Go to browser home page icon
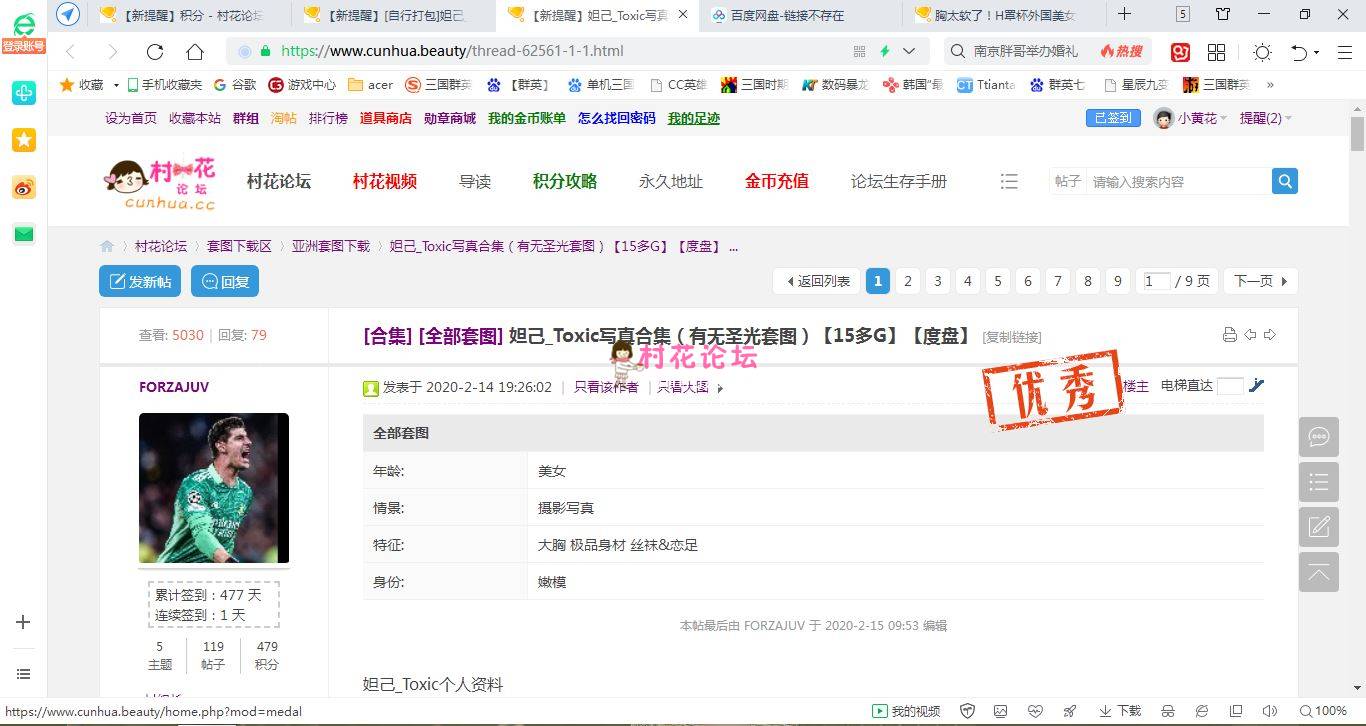 (195, 51)
